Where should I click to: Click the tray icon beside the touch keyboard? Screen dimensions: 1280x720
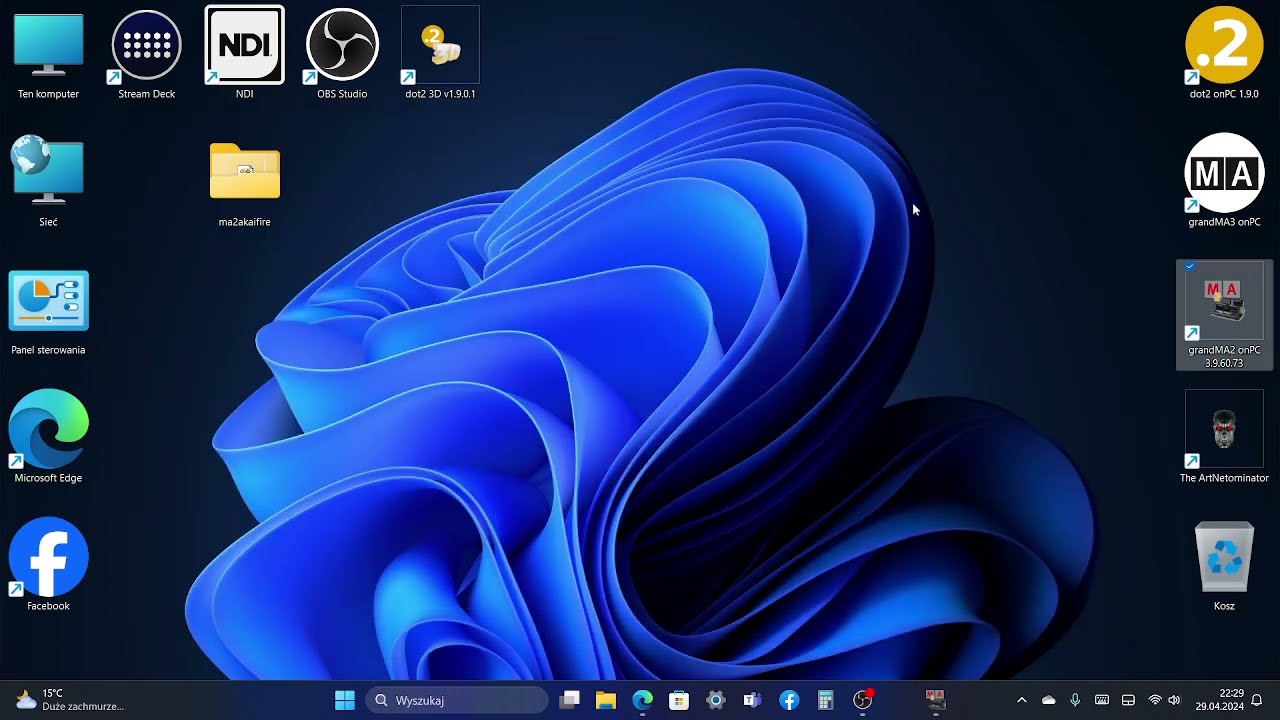coord(1128,700)
